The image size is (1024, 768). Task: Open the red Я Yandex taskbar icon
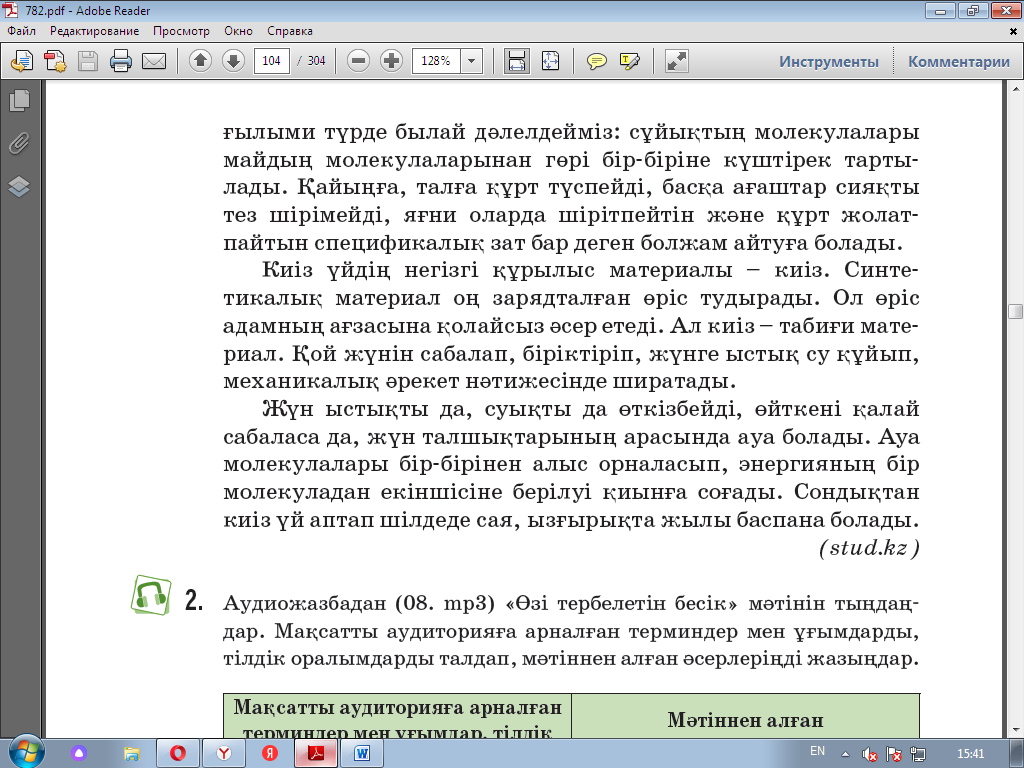point(270,754)
